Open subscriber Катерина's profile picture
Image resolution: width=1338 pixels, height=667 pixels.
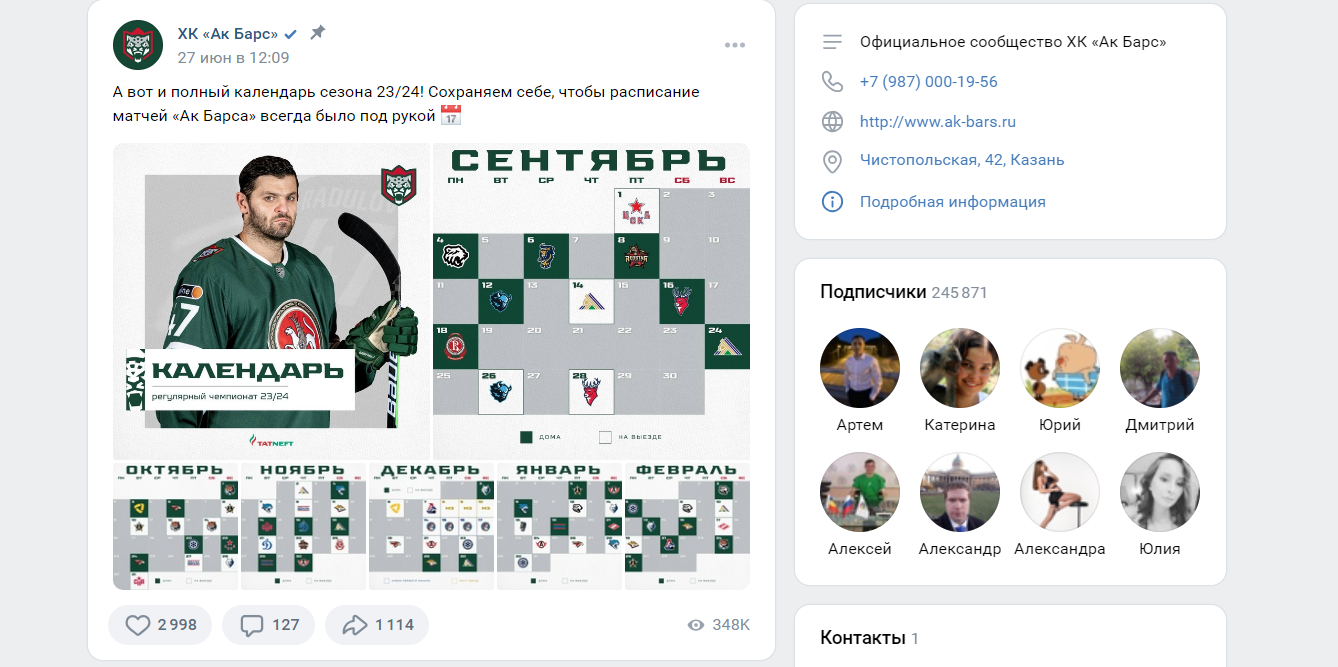pos(960,368)
